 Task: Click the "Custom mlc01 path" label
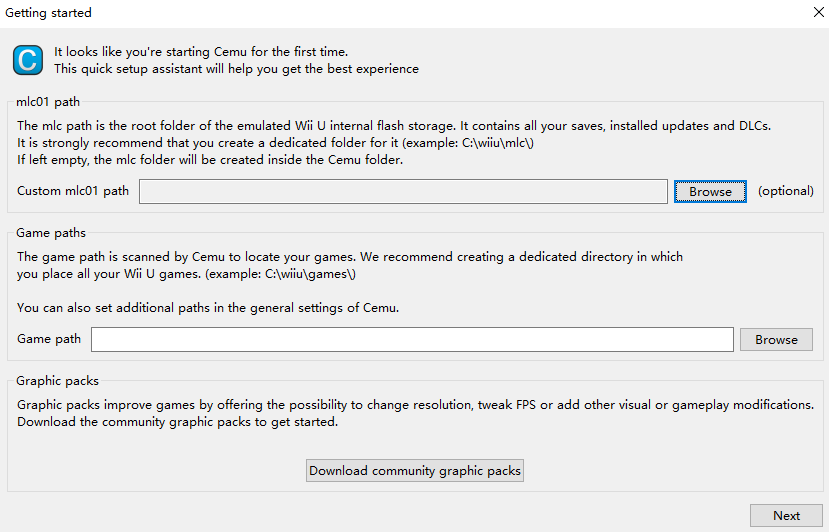pos(73,191)
